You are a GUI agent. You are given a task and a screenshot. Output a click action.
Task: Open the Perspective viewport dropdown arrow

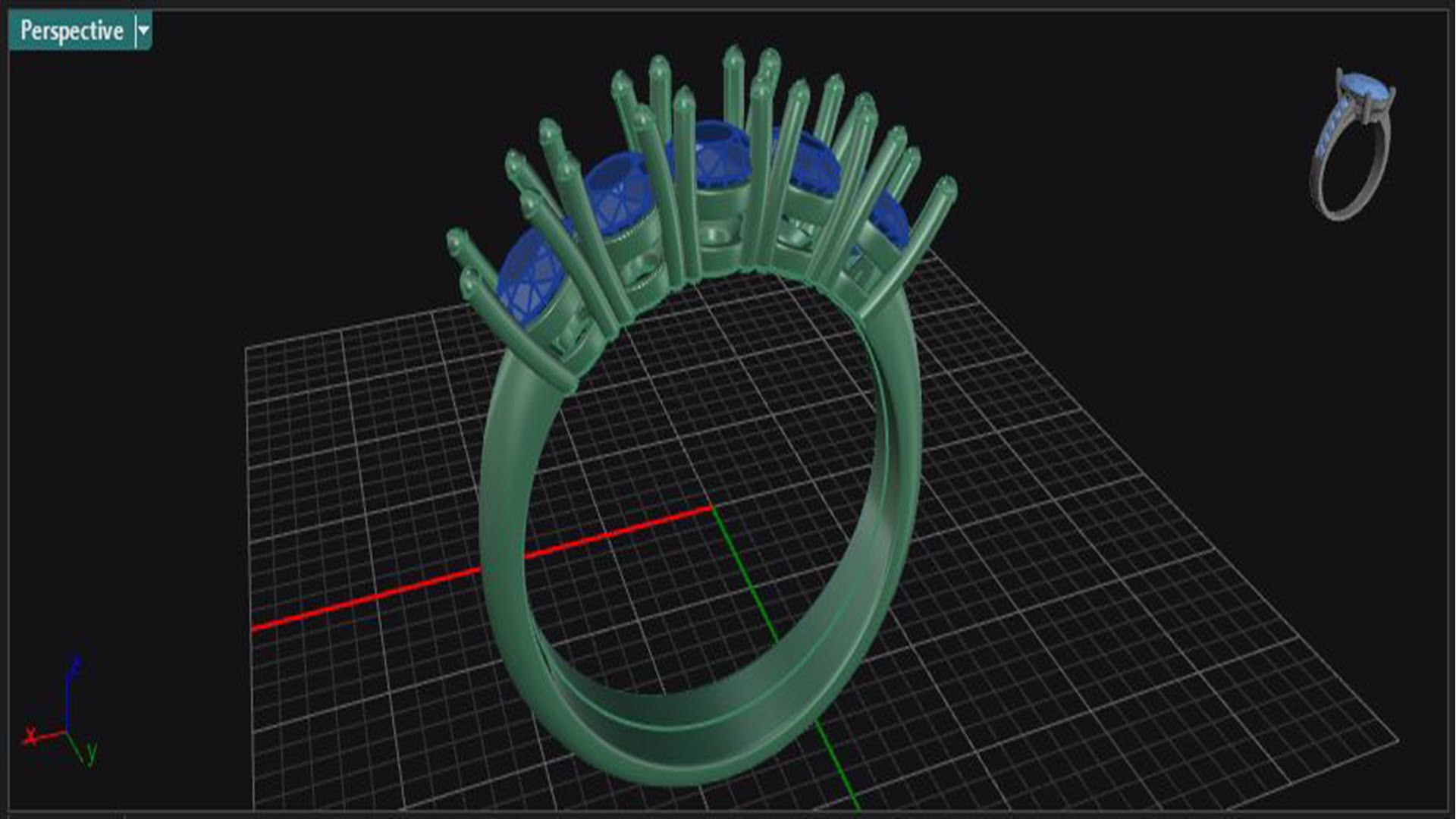coord(144,31)
